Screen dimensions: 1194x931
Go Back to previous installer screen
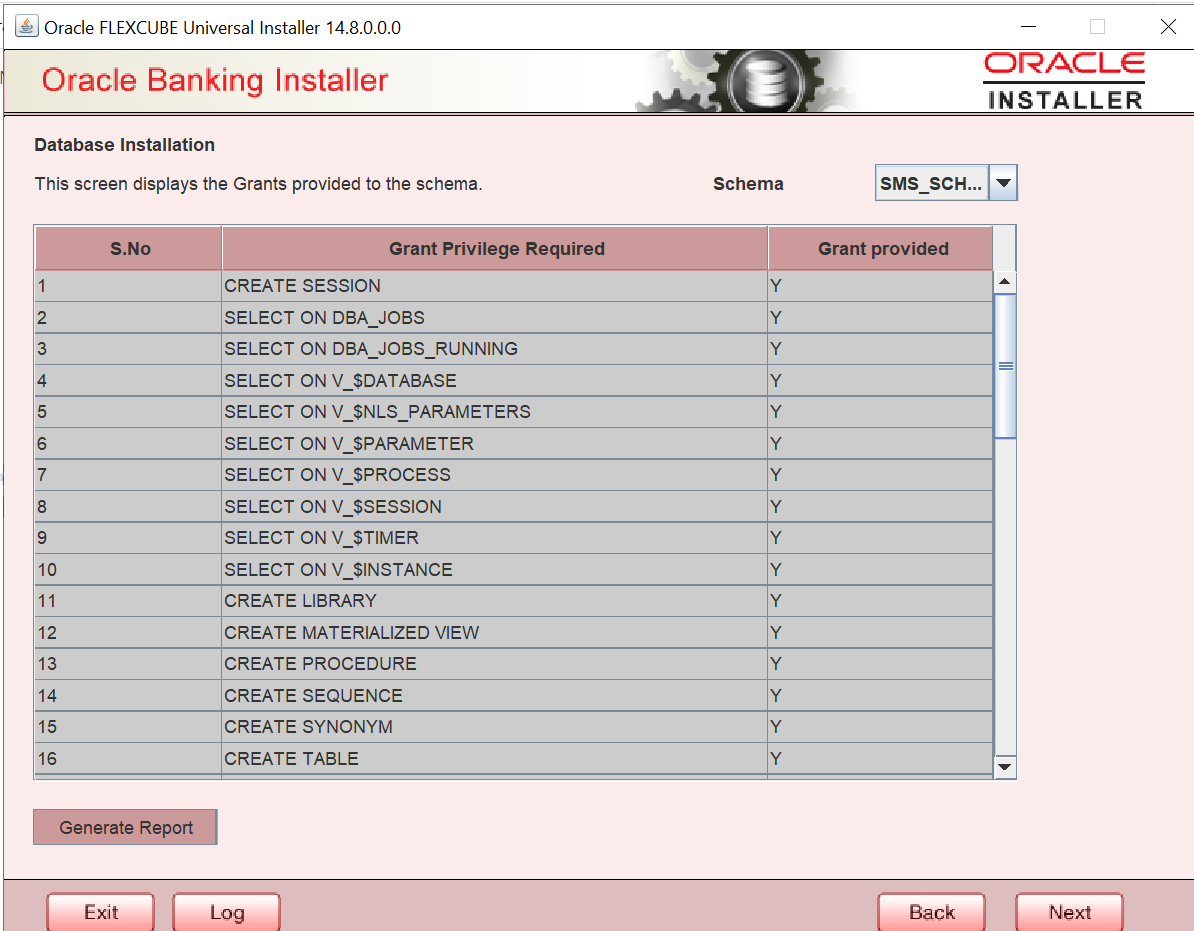tap(931, 912)
